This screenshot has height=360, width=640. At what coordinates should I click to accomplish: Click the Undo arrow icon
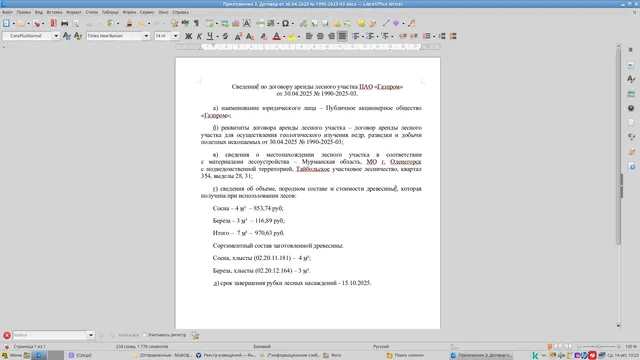(x=141, y=24)
